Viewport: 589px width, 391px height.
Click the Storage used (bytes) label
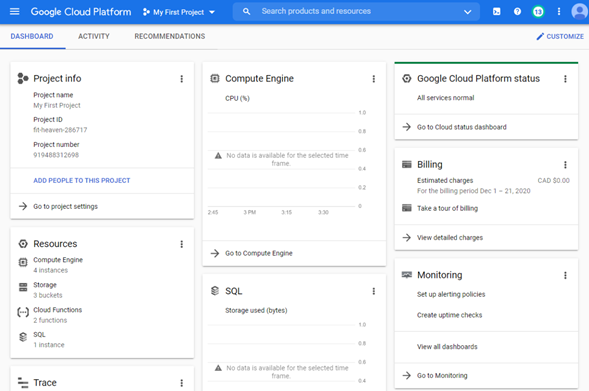click(x=256, y=311)
